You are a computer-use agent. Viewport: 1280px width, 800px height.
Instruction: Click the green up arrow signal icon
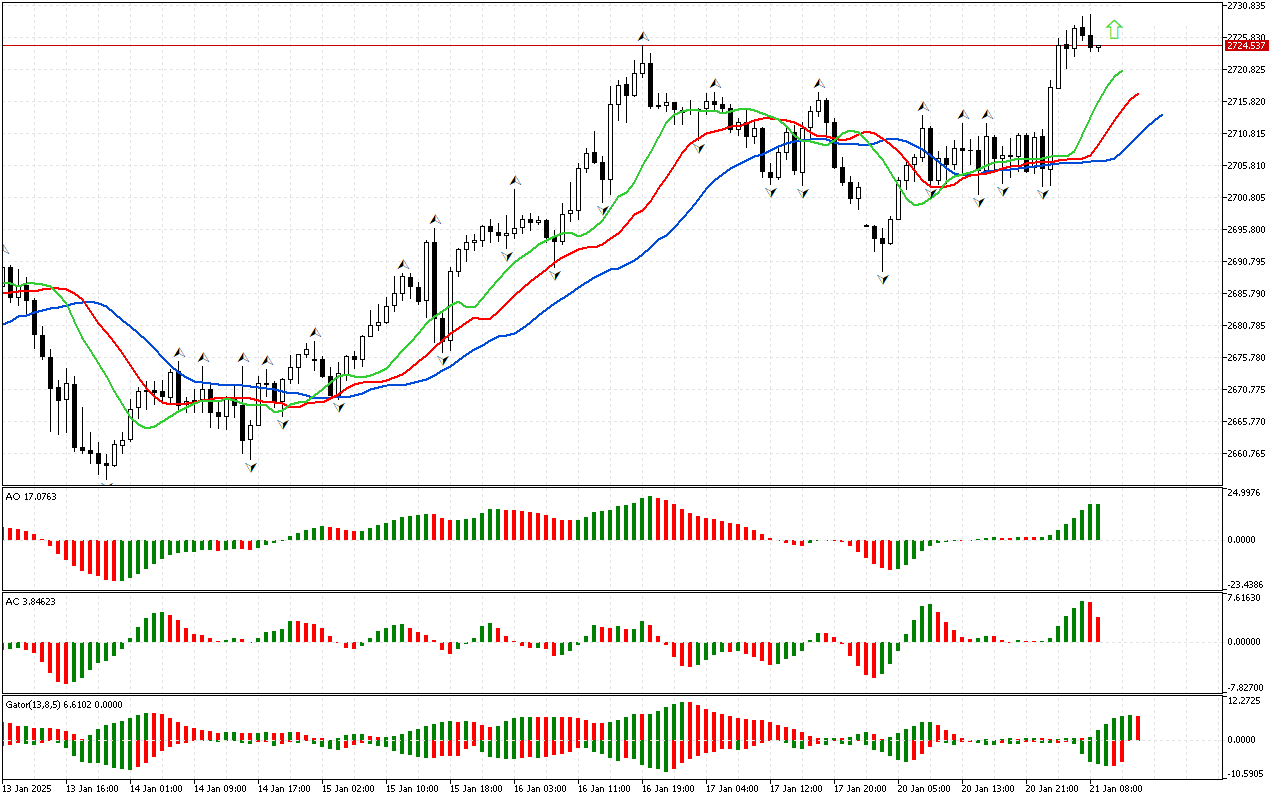1114,30
